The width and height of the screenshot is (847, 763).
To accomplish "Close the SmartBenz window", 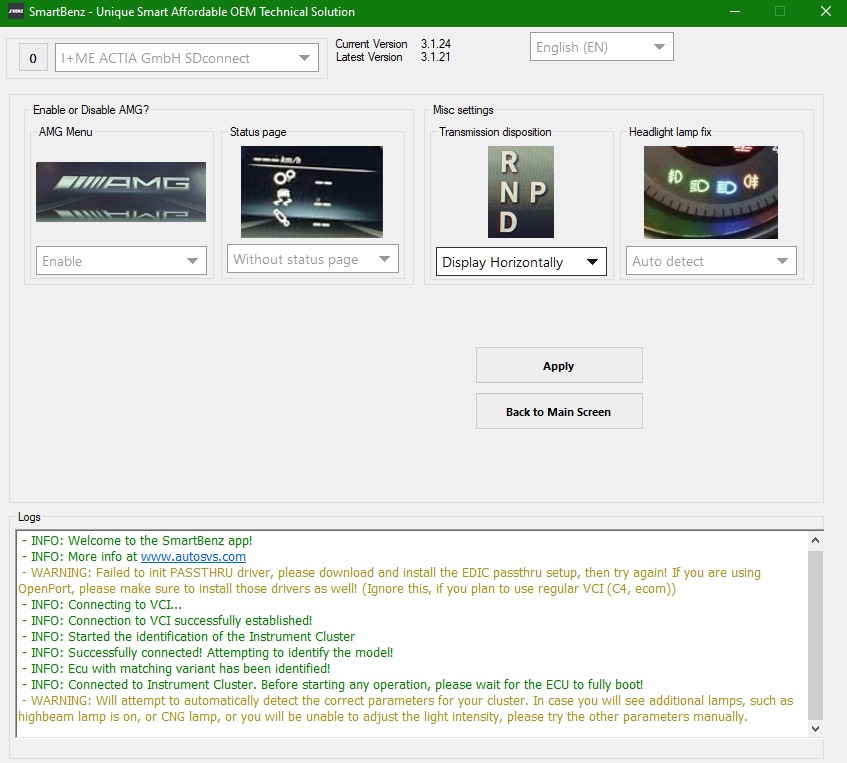I will coord(825,11).
